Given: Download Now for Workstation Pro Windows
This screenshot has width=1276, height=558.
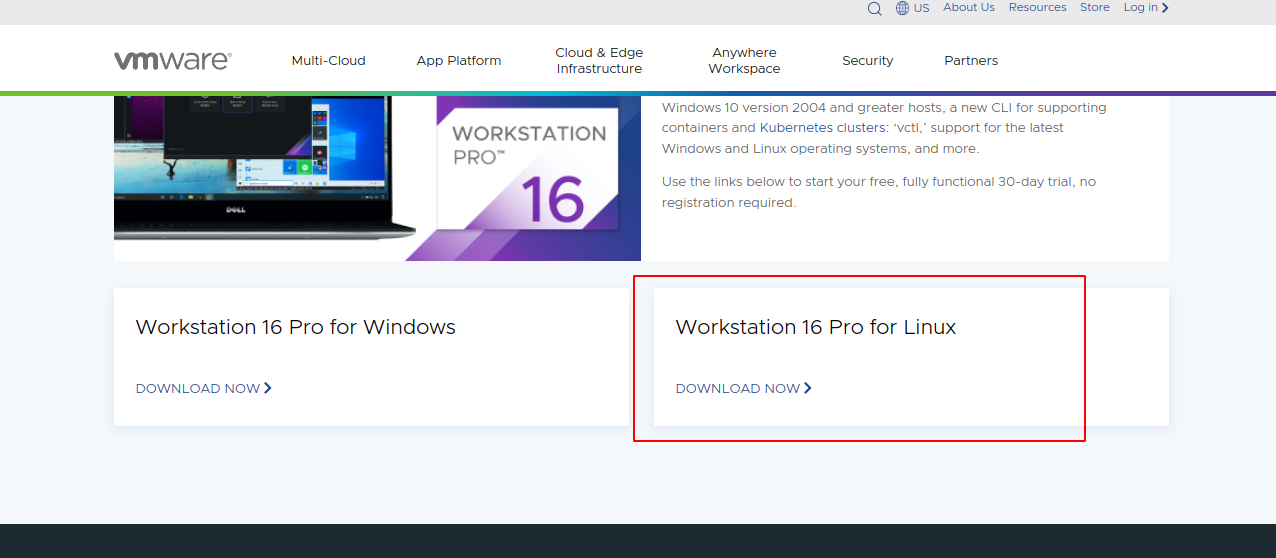Looking at the screenshot, I should point(204,388).
